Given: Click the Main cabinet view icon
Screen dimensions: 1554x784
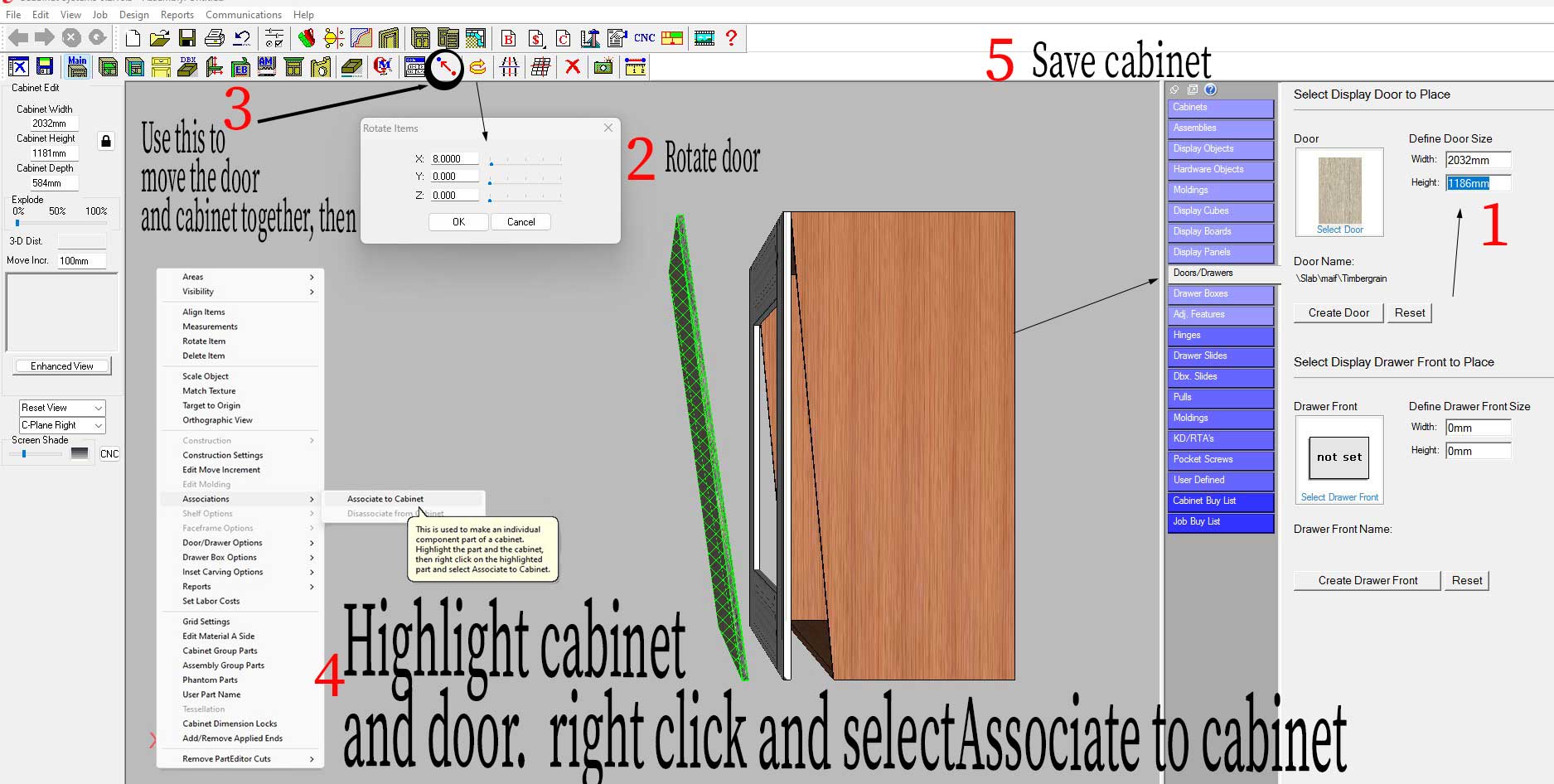Looking at the screenshot, I should tap(77, 67).
